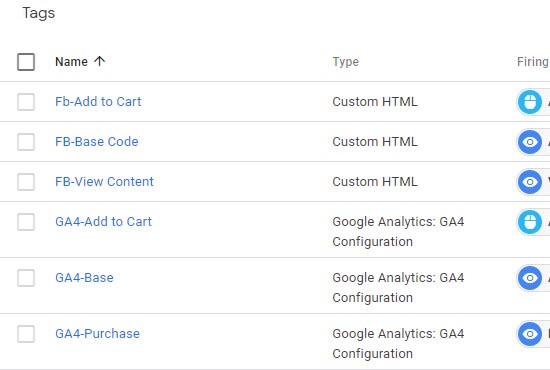Tick the select-all checkbox in header
Screen dimensions: 550x370
tap(26, 62)
